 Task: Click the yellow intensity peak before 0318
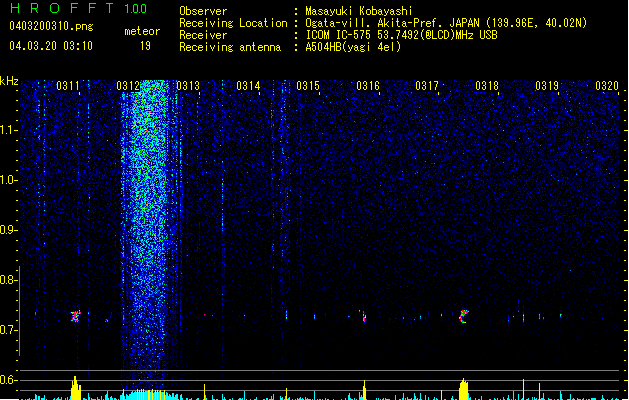[464, 389]
